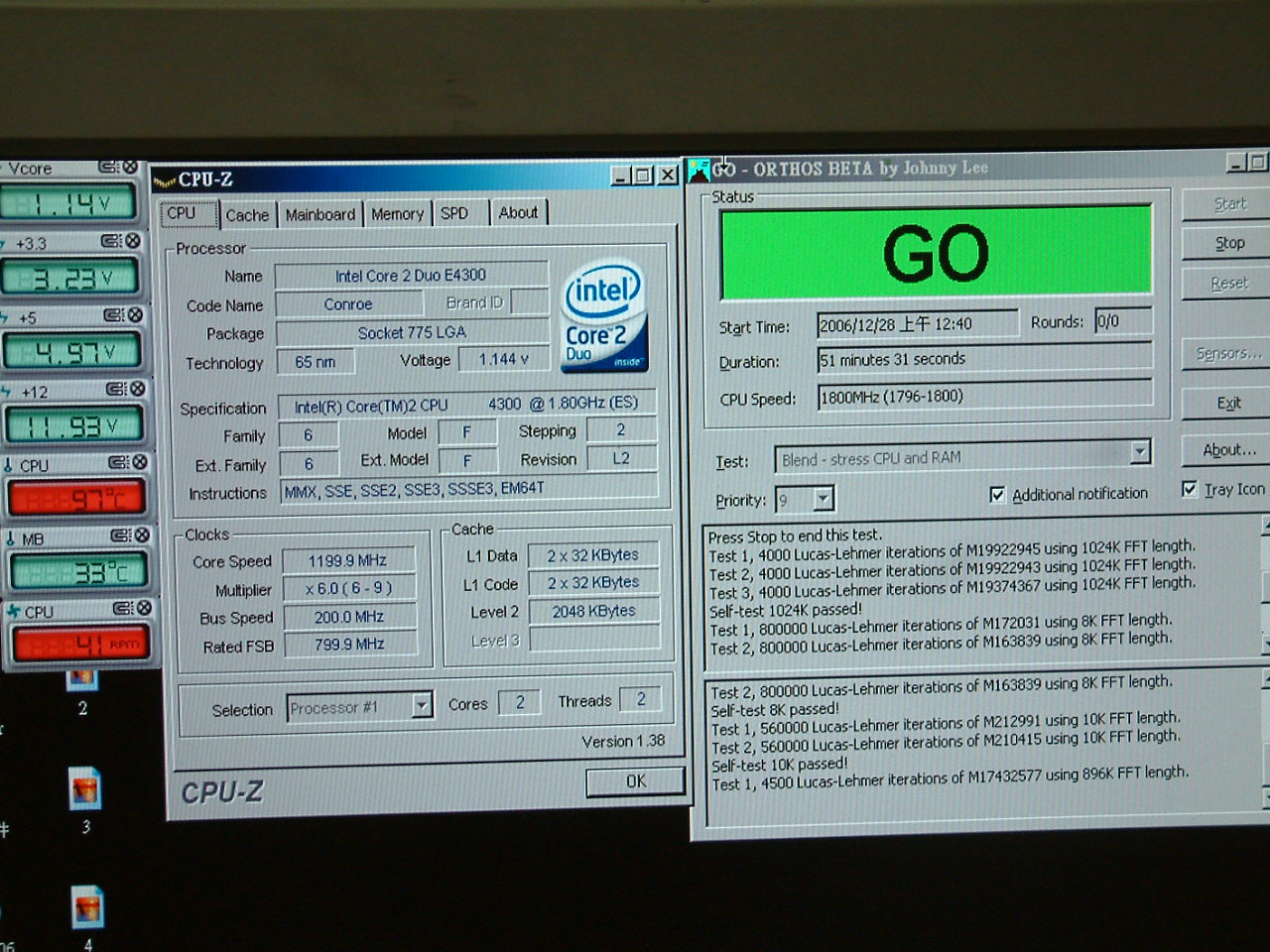Click the ORTHOS title bar icon
The height and width of the screenshot is (952, 1270).
698,169
